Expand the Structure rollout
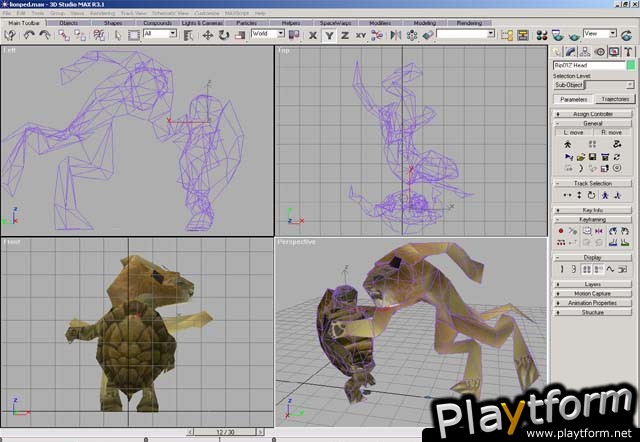 (593, 312)
